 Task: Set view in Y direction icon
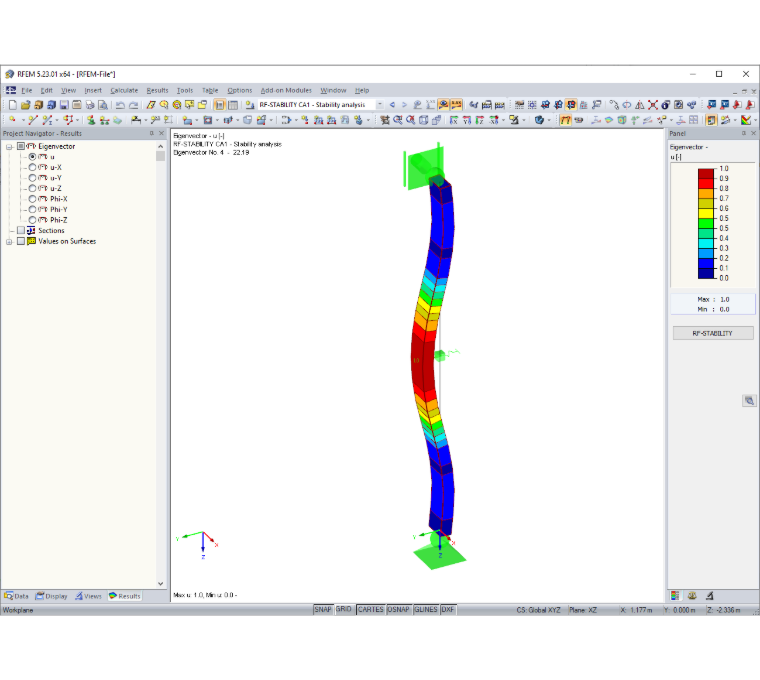point(467,120)
